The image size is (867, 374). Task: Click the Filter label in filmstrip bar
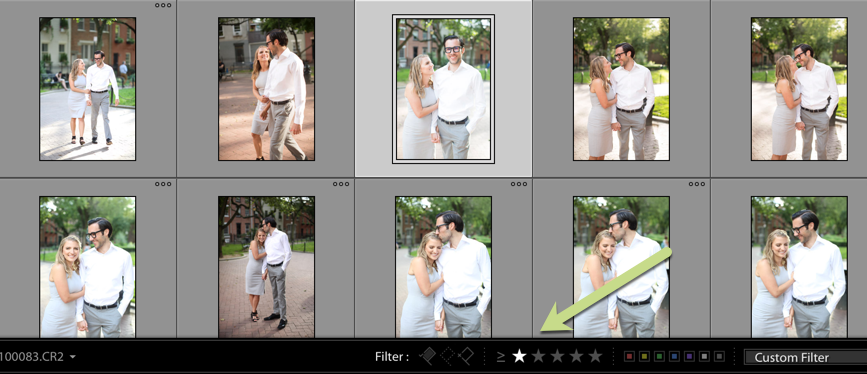tap(392, 357)
